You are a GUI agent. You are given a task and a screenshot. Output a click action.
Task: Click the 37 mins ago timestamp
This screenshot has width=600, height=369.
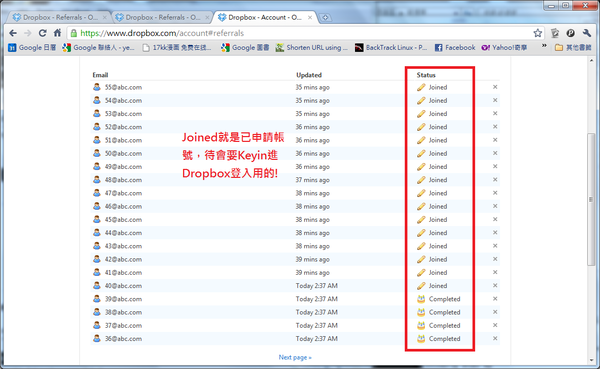(312, 180)
